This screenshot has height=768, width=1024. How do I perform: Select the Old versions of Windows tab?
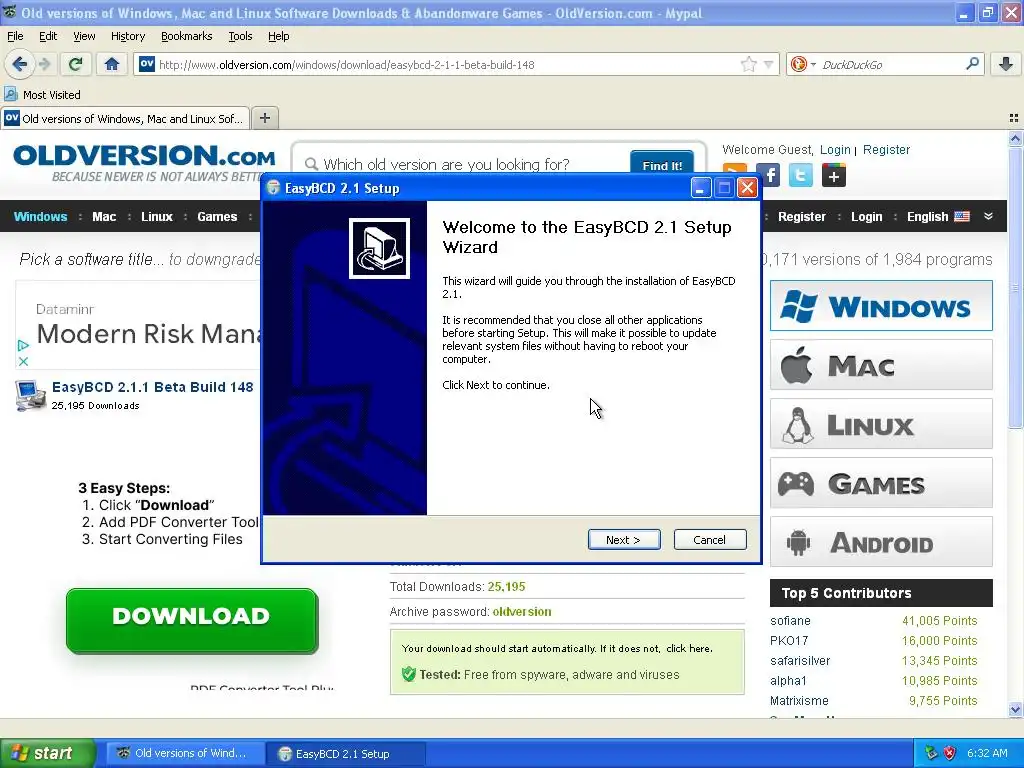125,119
